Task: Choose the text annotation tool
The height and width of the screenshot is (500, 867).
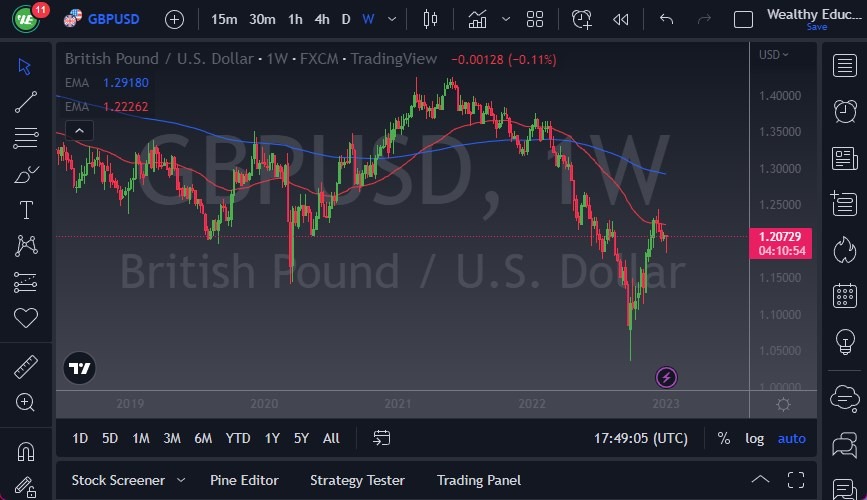Action: click(26, 210)
